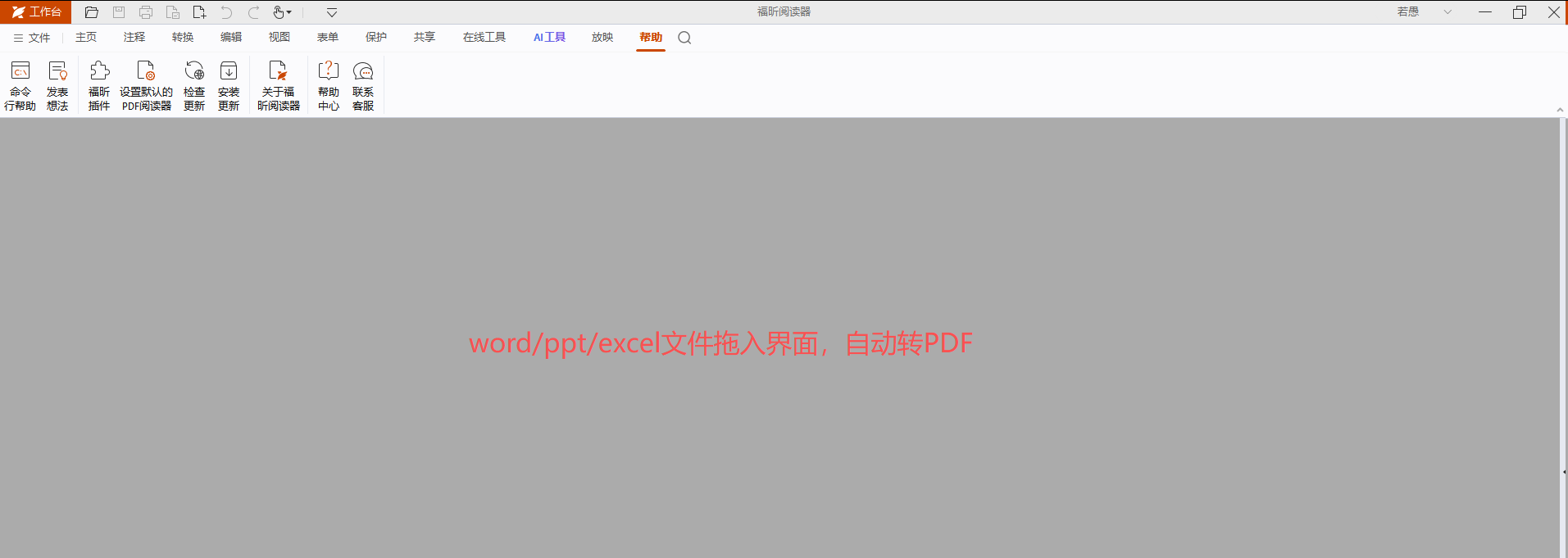Click the open file folder icon
1568x558 pixels.
click(x=92, y=12)
